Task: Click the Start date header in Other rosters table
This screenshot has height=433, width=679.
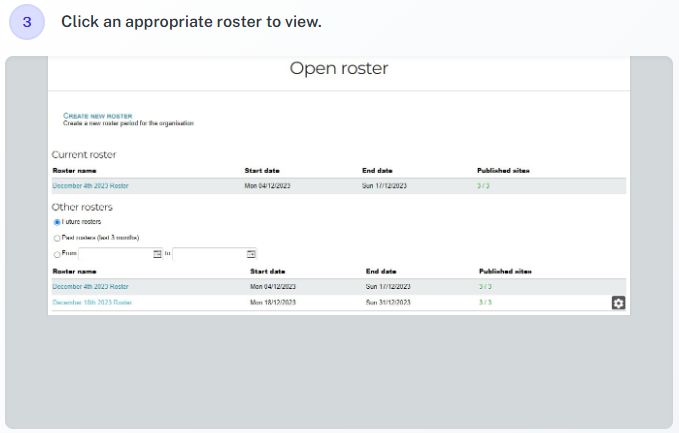Action: [268, 271]
